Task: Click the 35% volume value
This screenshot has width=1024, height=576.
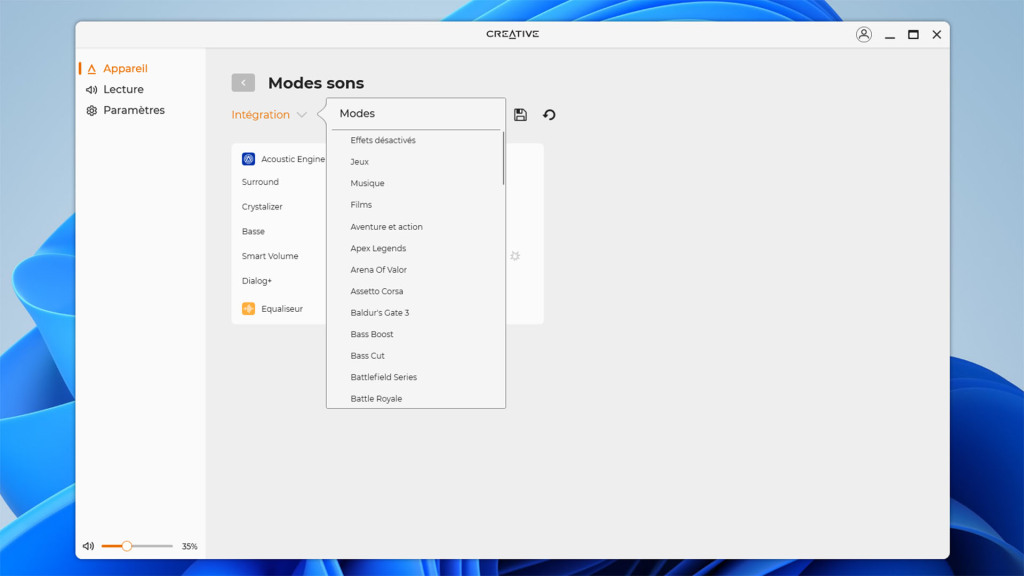Action: pos(189,547)
